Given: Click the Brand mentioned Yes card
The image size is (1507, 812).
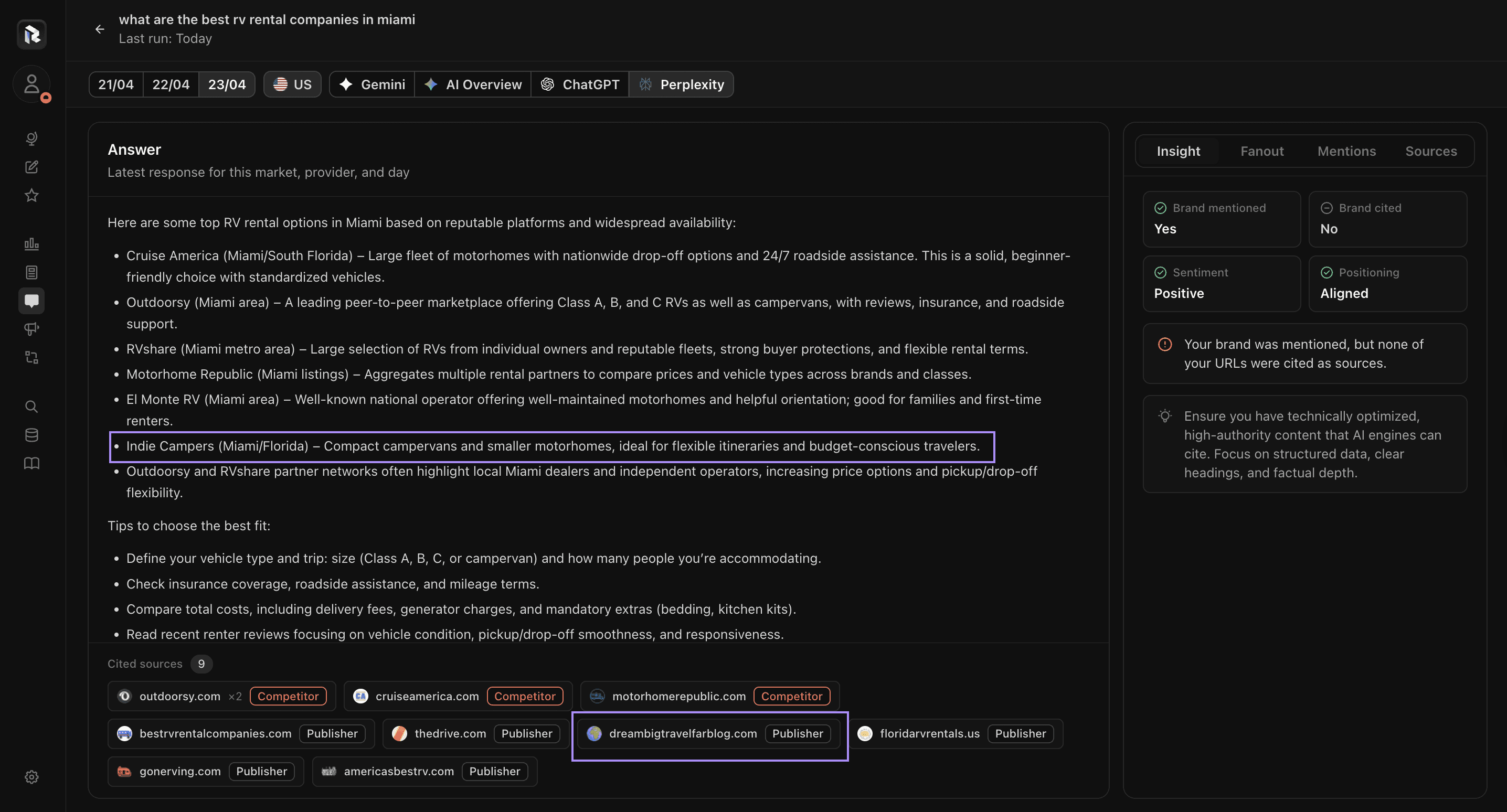Looking at the screenshot, I should [x=1222, y=219].
